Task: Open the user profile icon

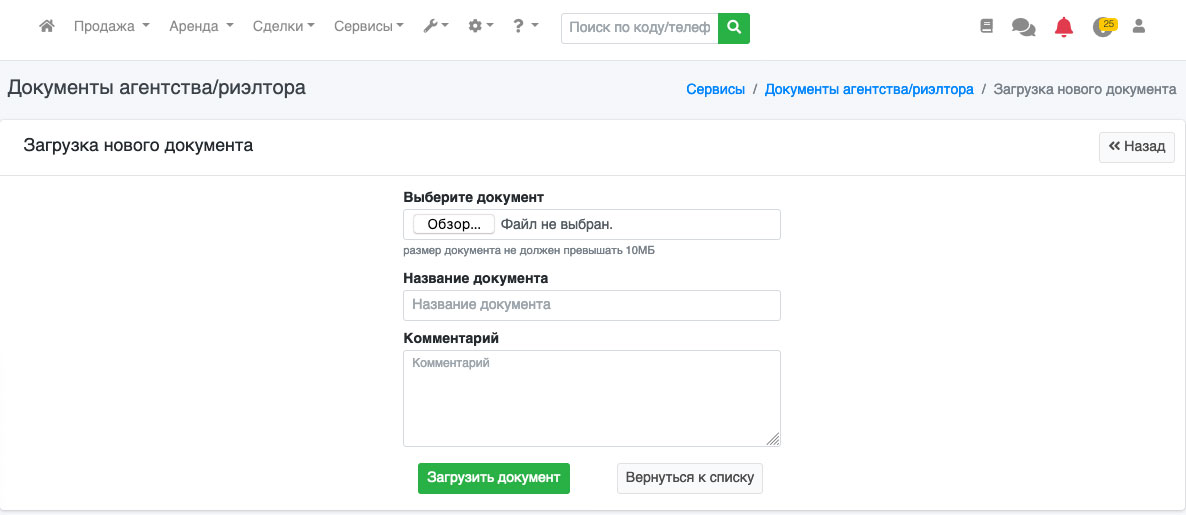Action: [x=1138, y=27]
